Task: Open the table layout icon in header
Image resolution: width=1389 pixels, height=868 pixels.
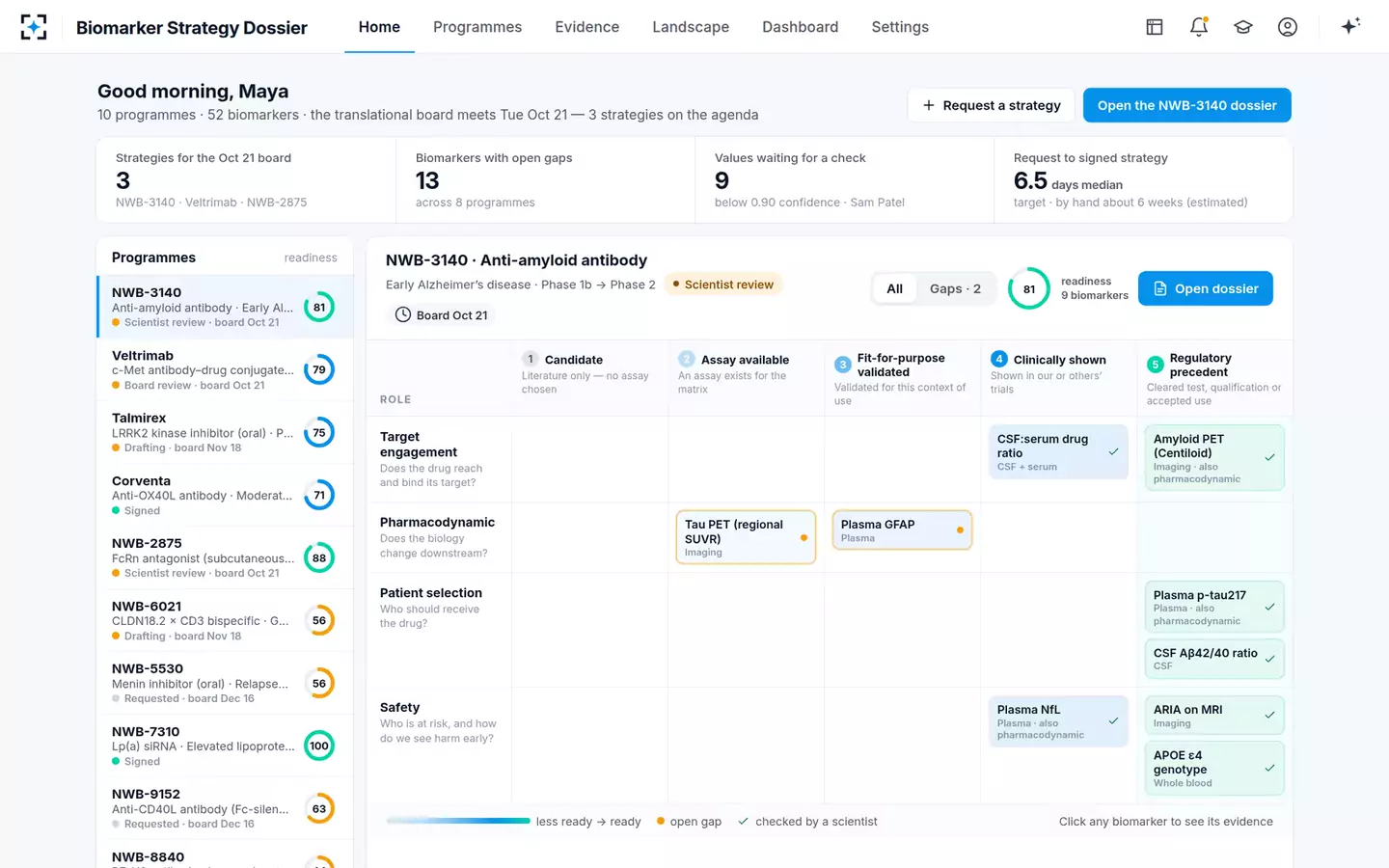Action: pos(1155,27)
